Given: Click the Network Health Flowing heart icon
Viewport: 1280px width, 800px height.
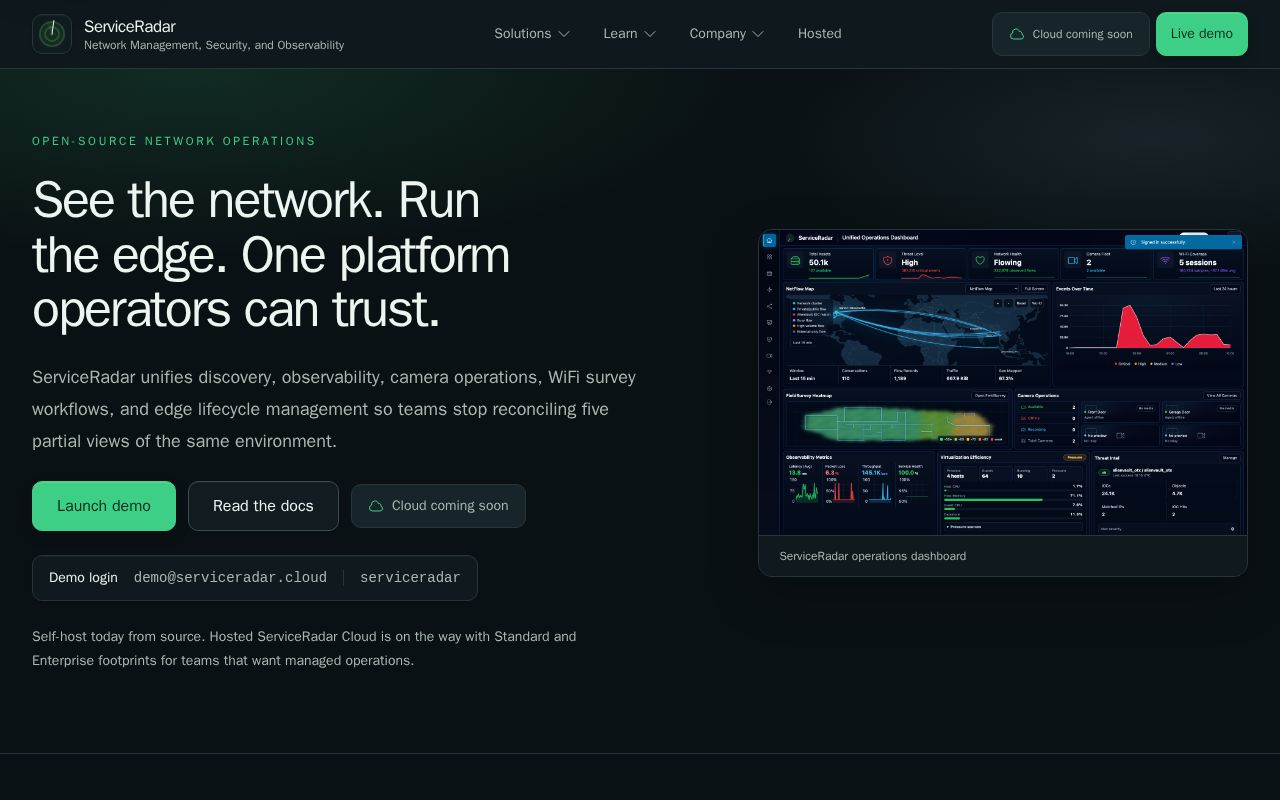Looking at the screenshot, I should pyautogui.click(x=980, y=261).
